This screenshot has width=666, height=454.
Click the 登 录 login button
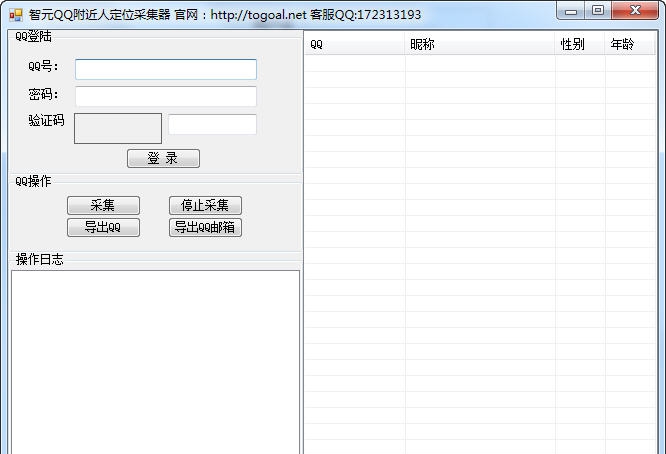click(163, 158)
